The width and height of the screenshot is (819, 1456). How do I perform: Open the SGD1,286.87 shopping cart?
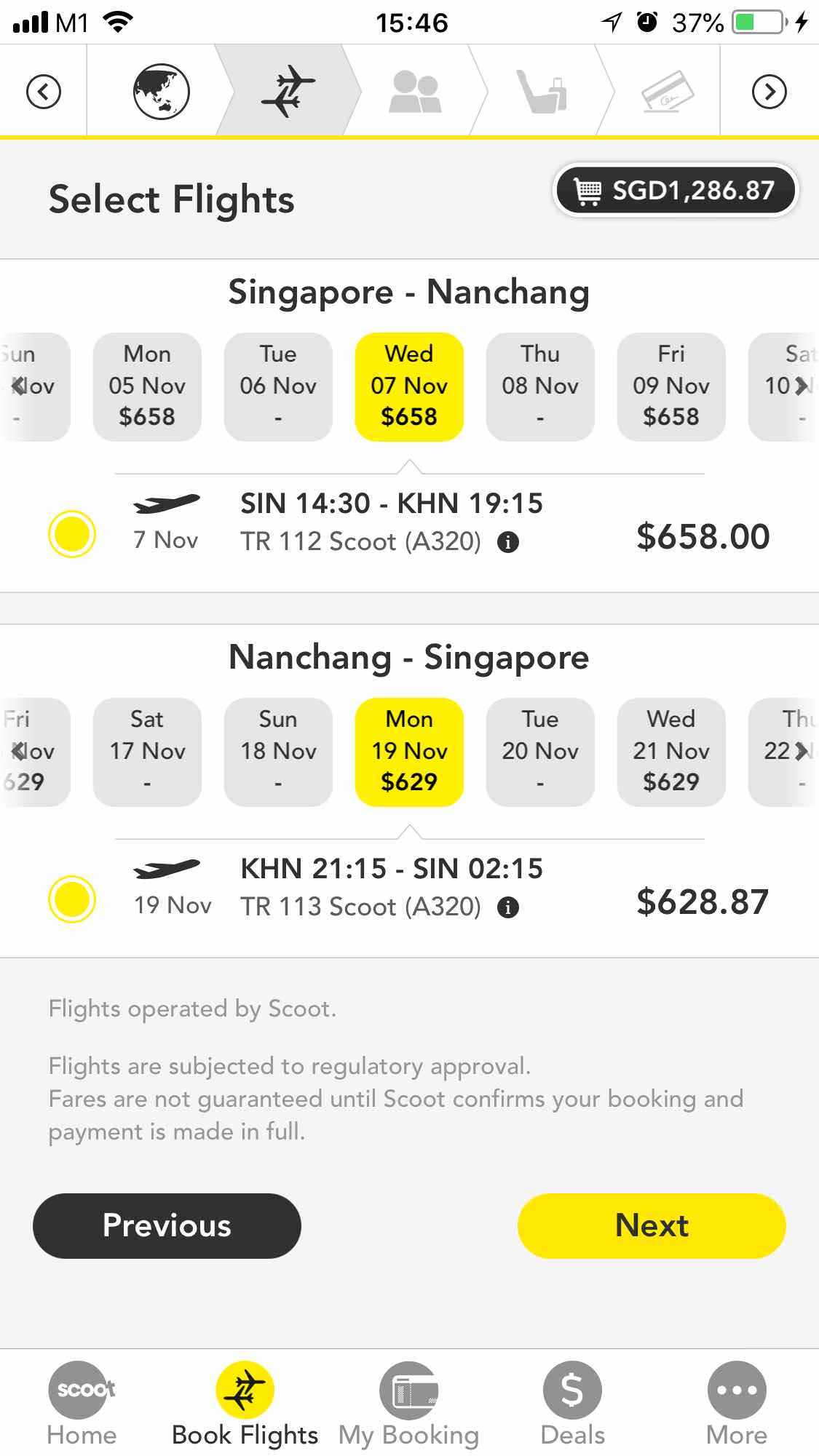pyautogui.click(x=676, y=191)
